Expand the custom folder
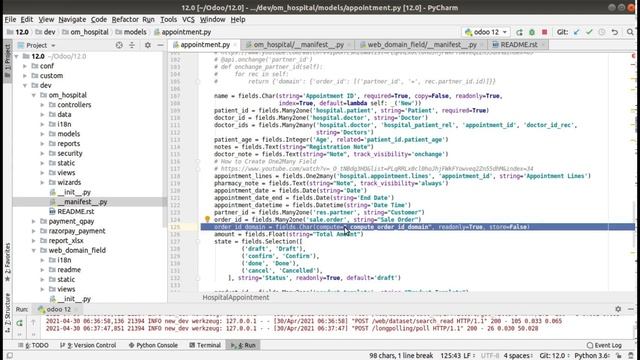 (25, 76)
